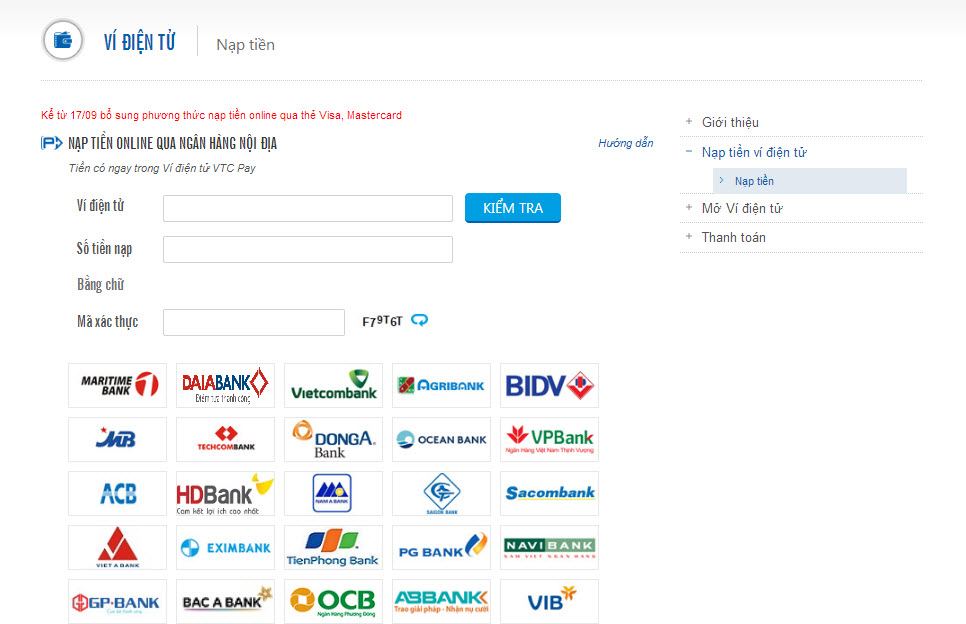
Task: Pick VPBank logo
Action: click(x=550, y=439)
